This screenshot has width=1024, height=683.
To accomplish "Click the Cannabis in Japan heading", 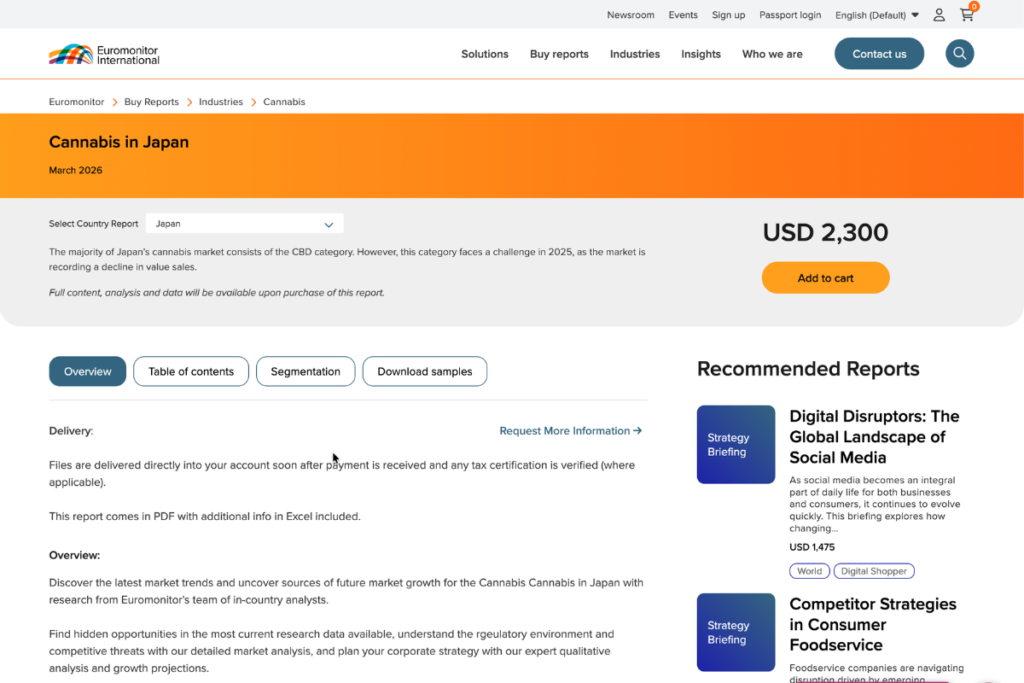I will point(119,142).
